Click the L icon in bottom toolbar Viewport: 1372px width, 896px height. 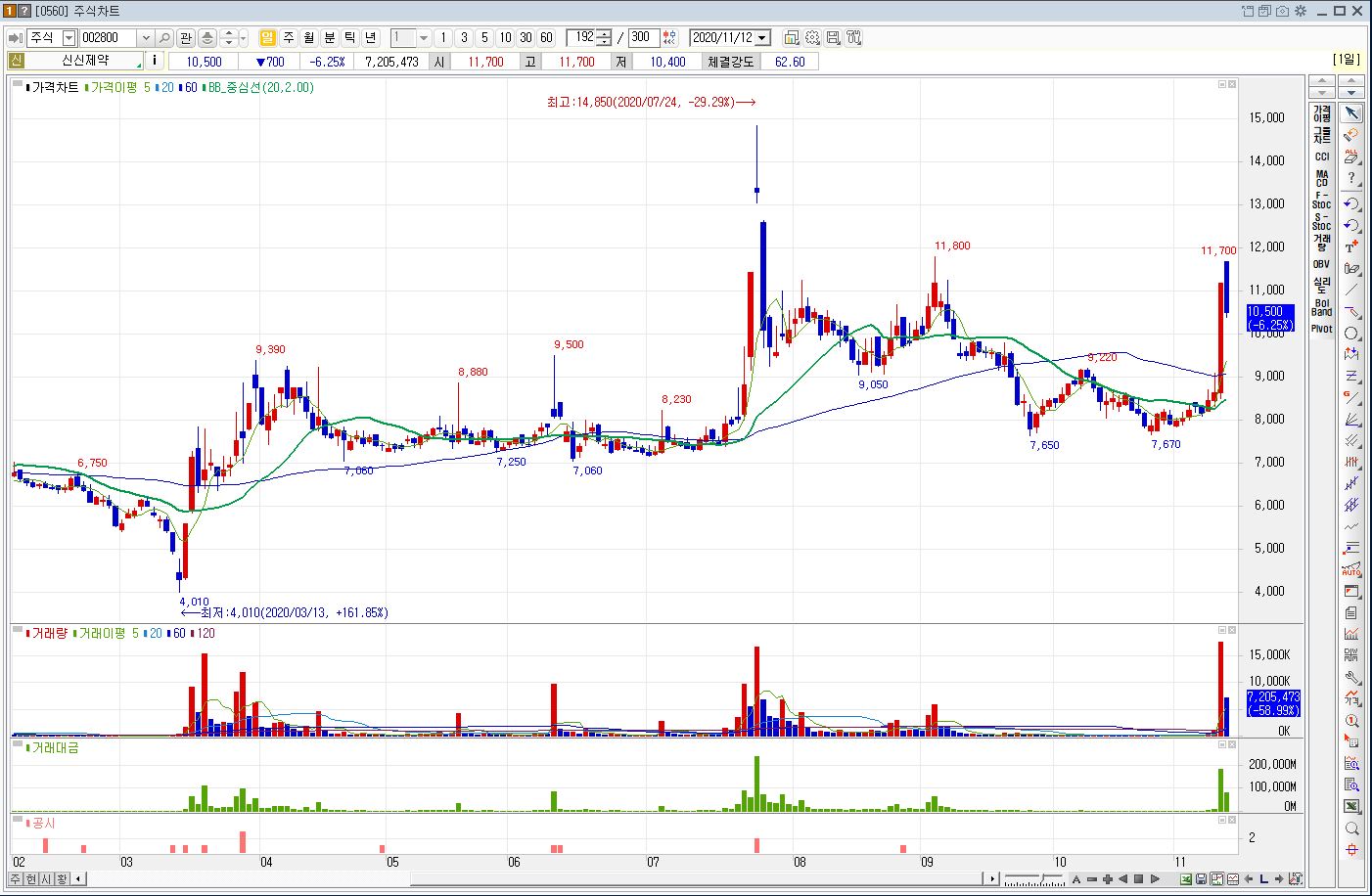point(1263,878)
